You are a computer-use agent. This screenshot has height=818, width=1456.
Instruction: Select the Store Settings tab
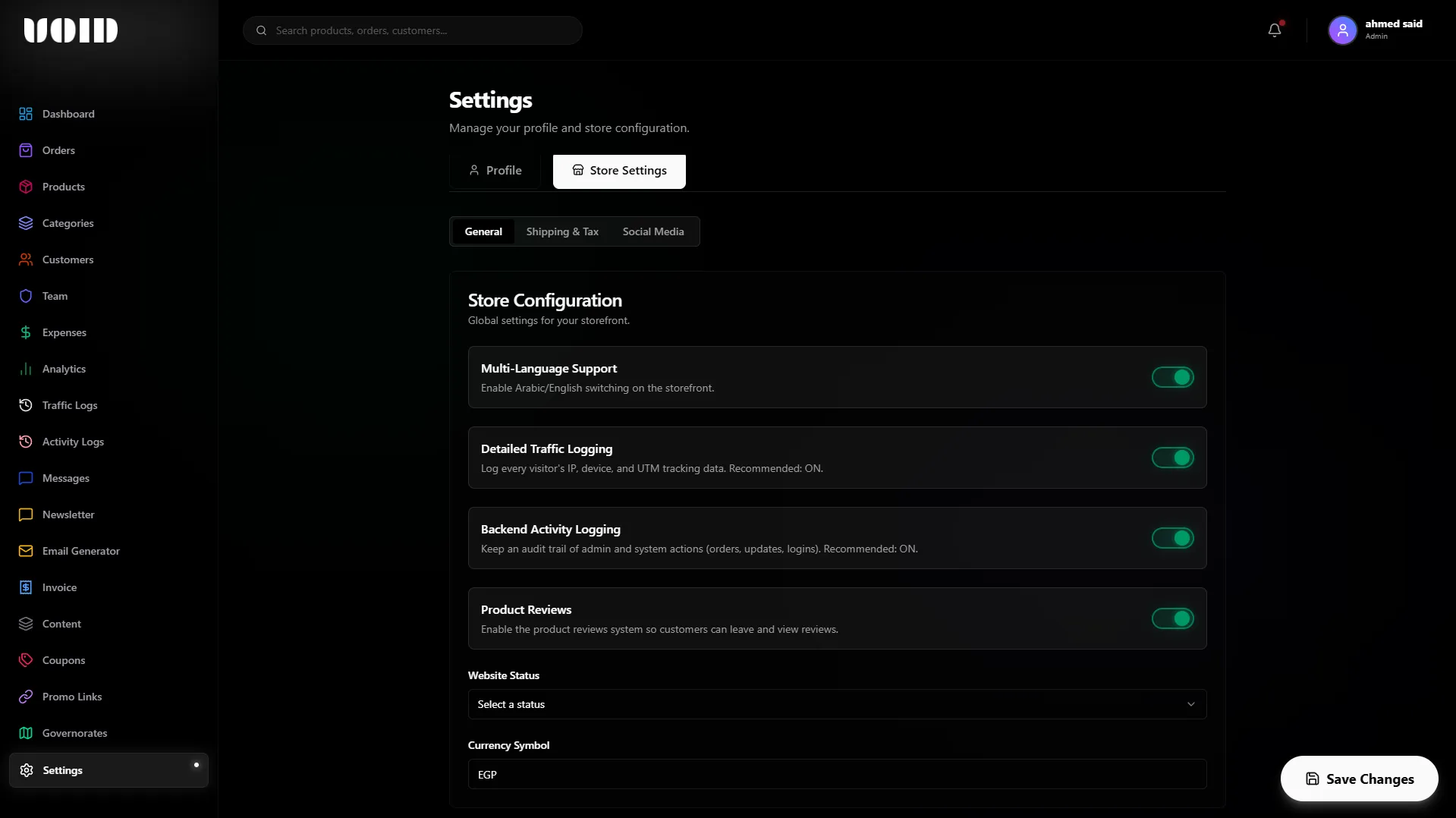619,171
